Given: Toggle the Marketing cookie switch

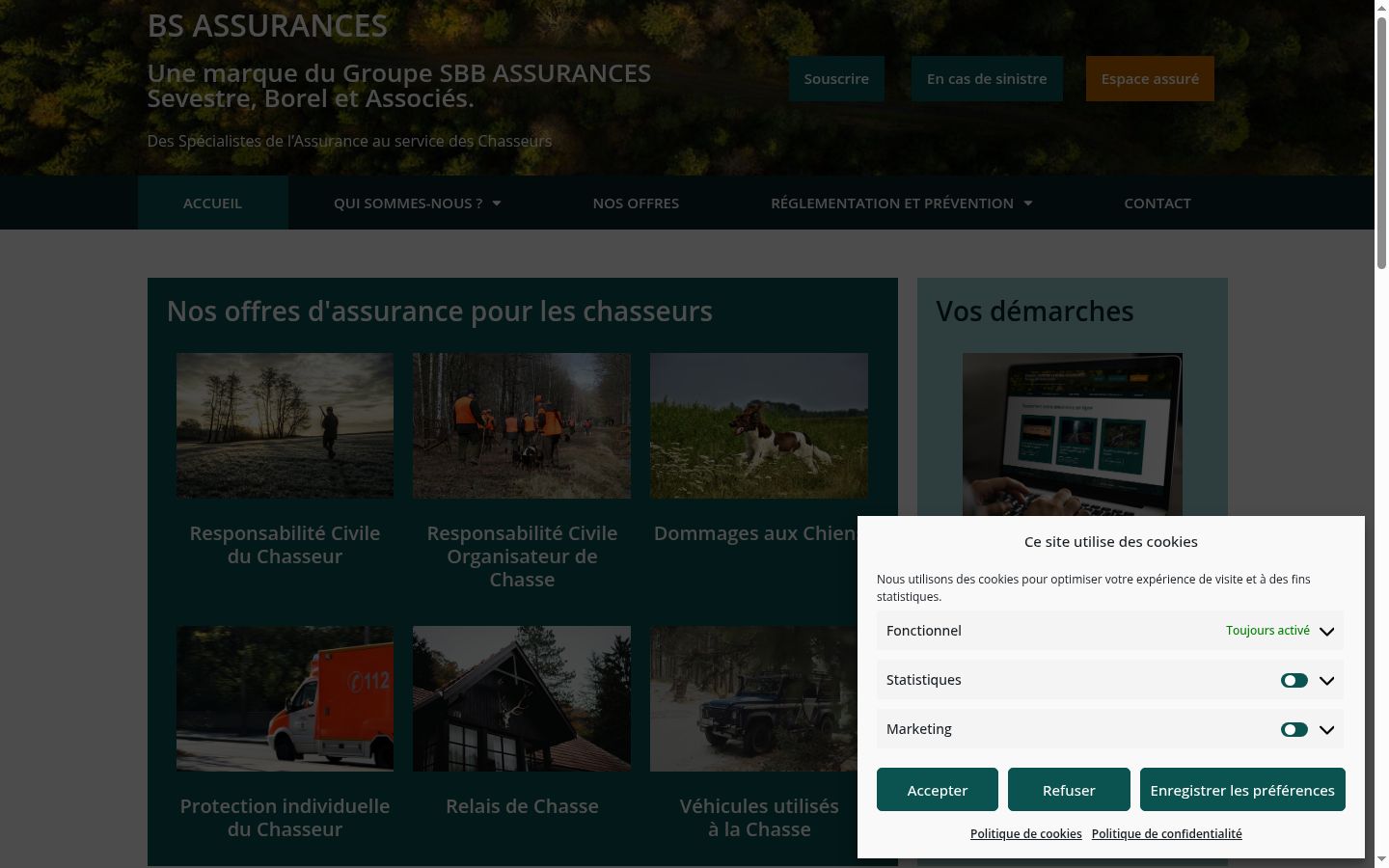Looking at the screenshot, I should [1294, 729].
